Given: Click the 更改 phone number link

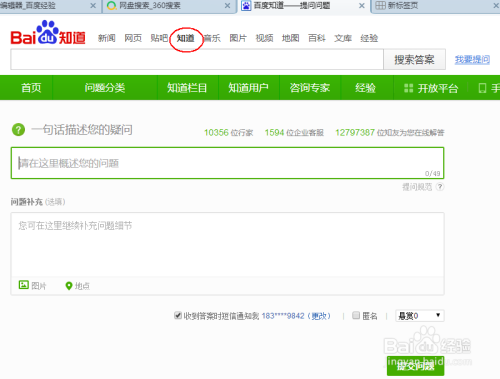Looking at the screenshot, I should click(x=319, y=316).
